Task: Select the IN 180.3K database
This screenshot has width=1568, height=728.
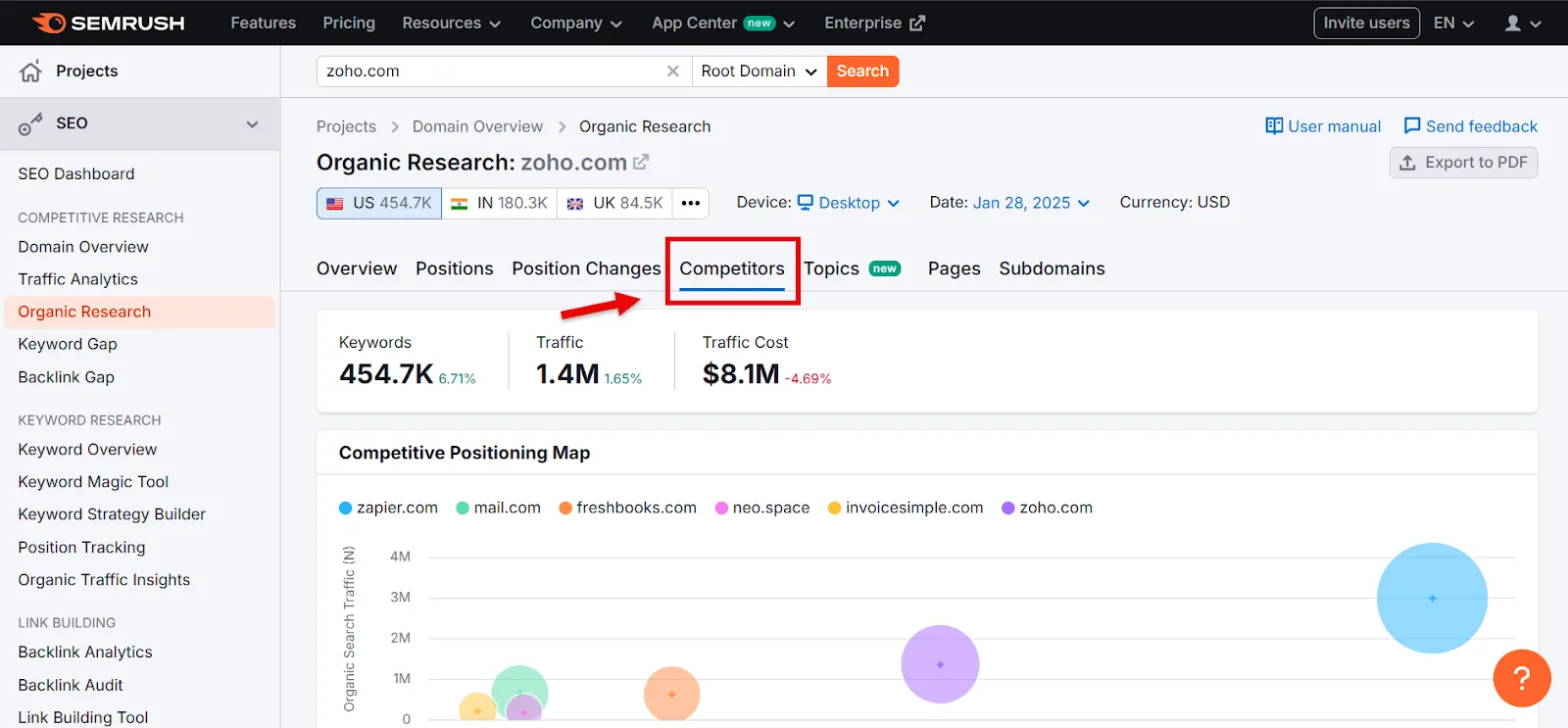Action: pos(500,203)
